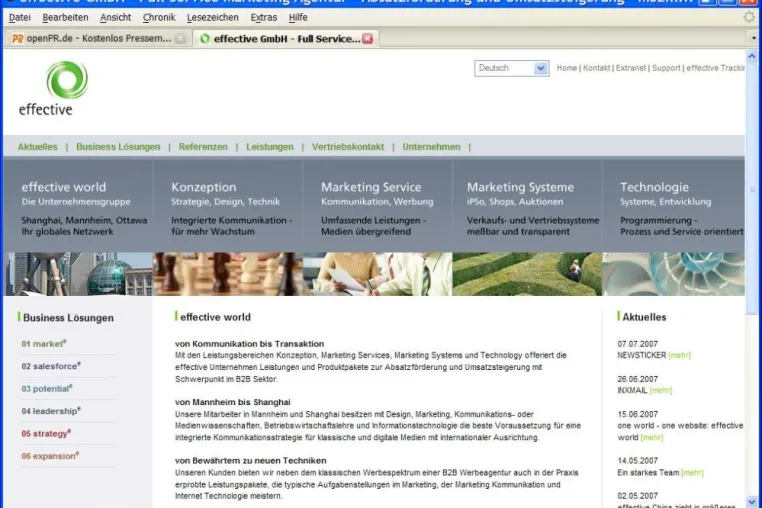Open the Hilfe menu

coord(298,18)
